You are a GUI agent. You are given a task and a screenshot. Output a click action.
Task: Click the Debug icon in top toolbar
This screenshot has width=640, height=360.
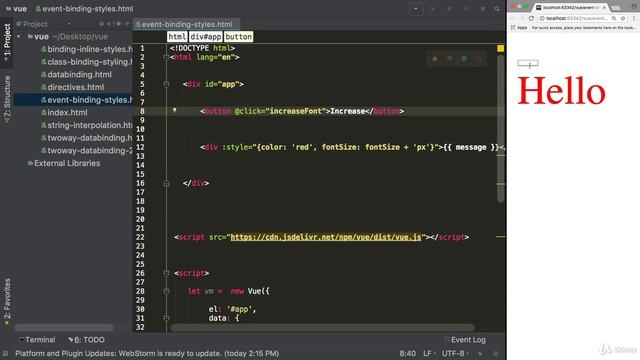point(449,9)
